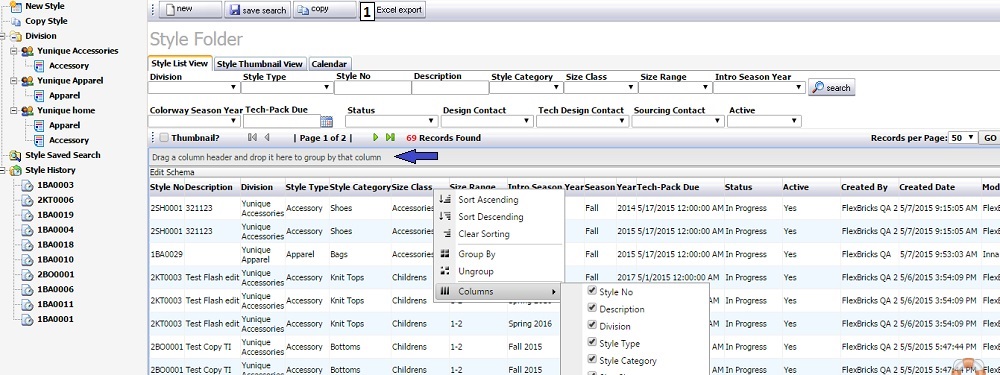The width and height of the screenshot is (1000, 375).
Task: Go to the last page arrow
Action: pyautogui.click(x=390, y=137)
